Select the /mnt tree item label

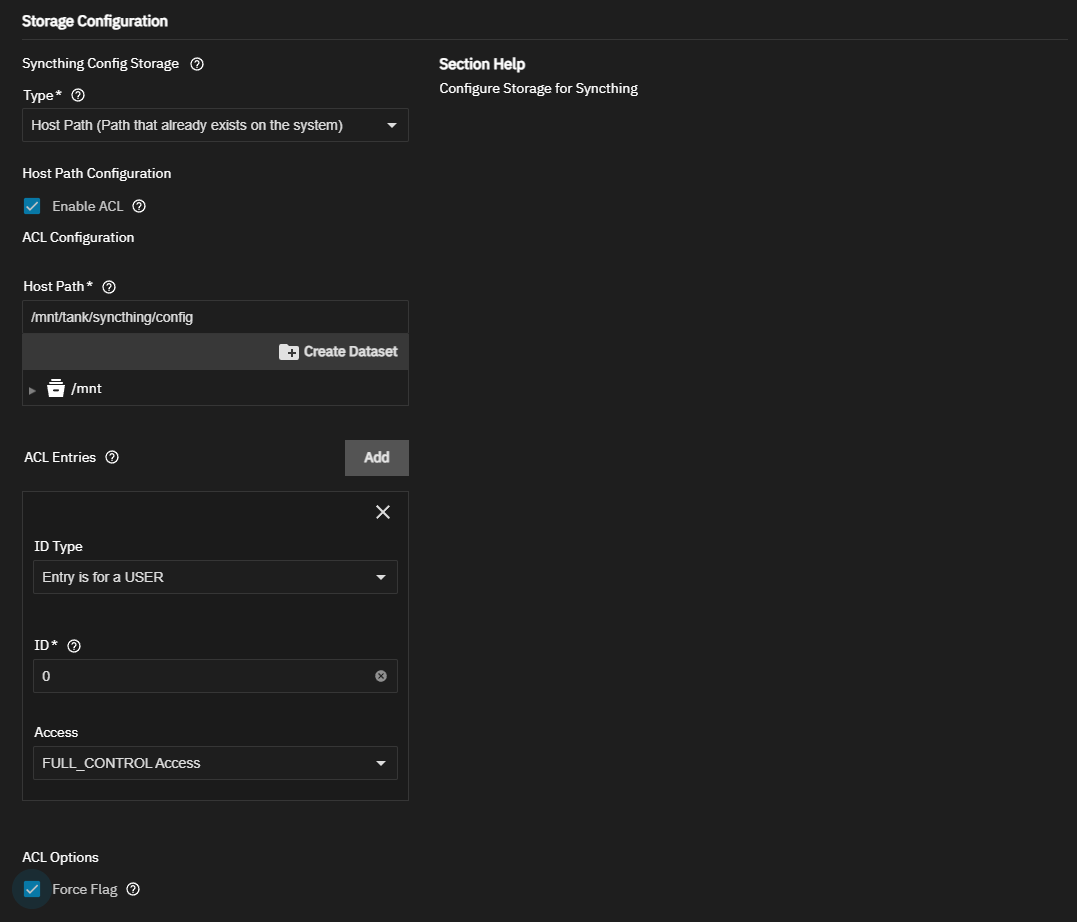point(87,388)
